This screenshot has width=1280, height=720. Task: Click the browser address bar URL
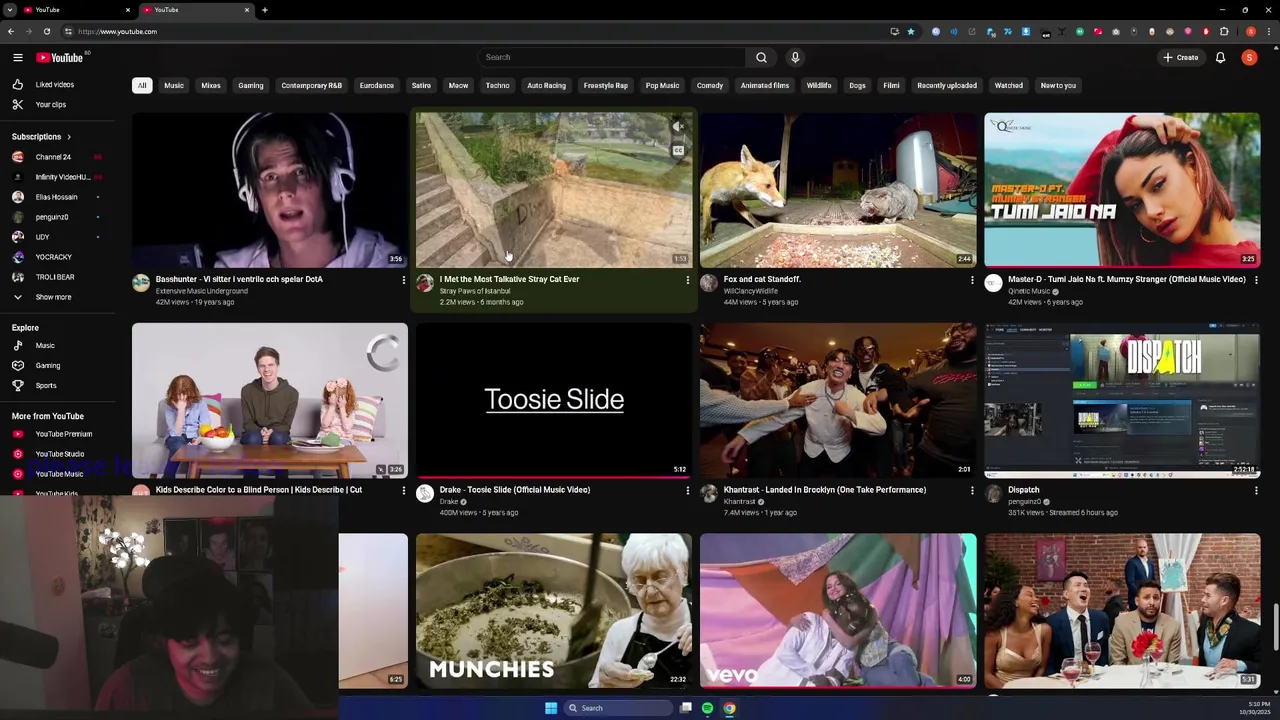pos(117,31)
